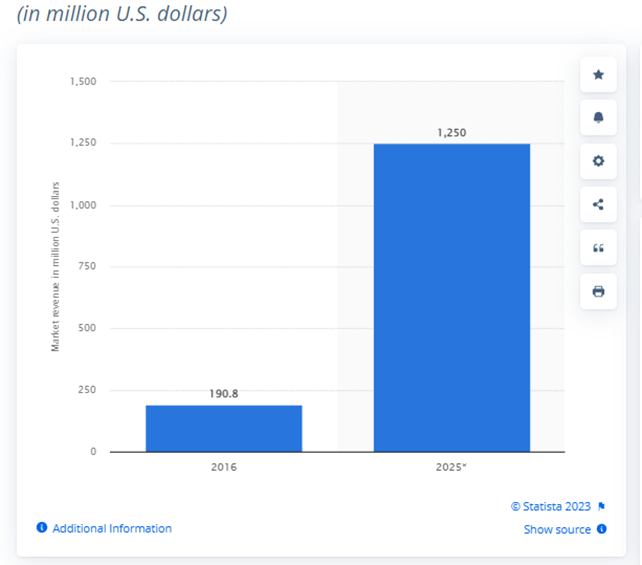Viewport: 642px width, 565px height.
Task: Click the © Statista 2023 link
Action: pos(551,506)
